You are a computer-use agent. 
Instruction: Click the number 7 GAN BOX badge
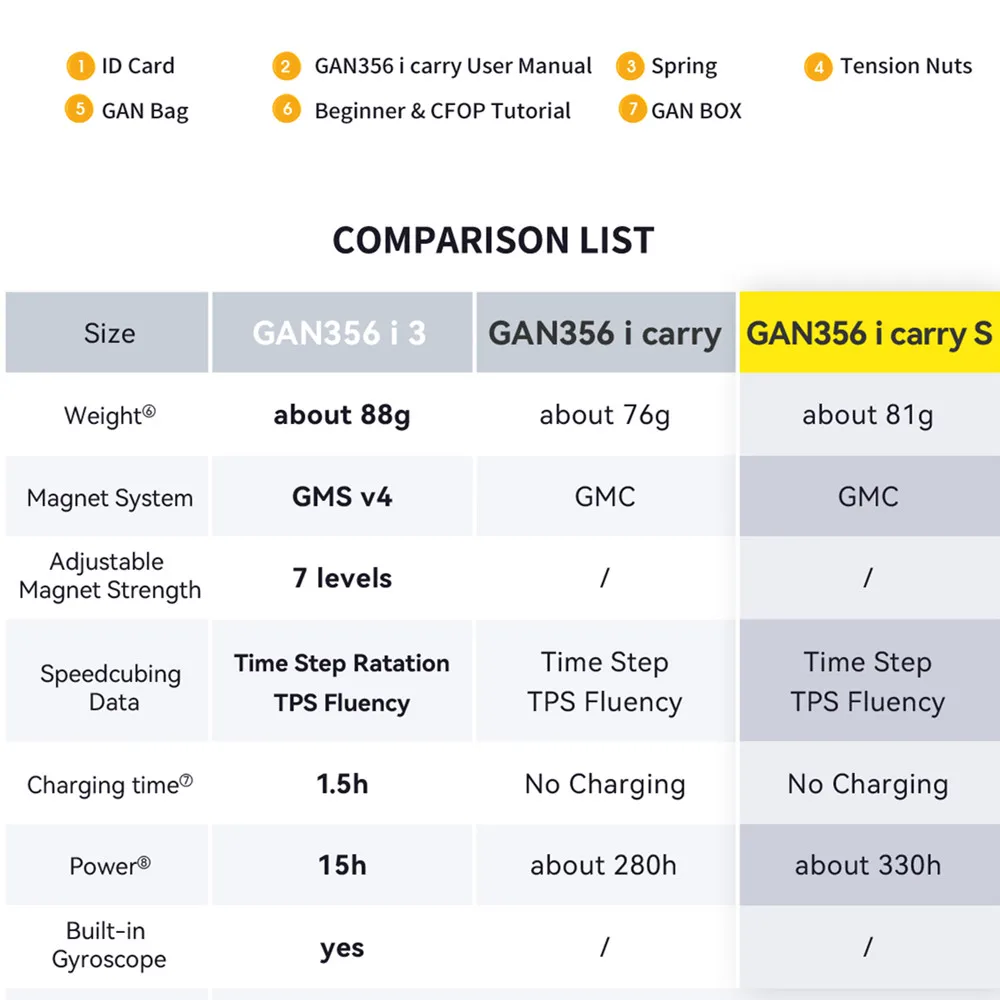click(631, 109)
